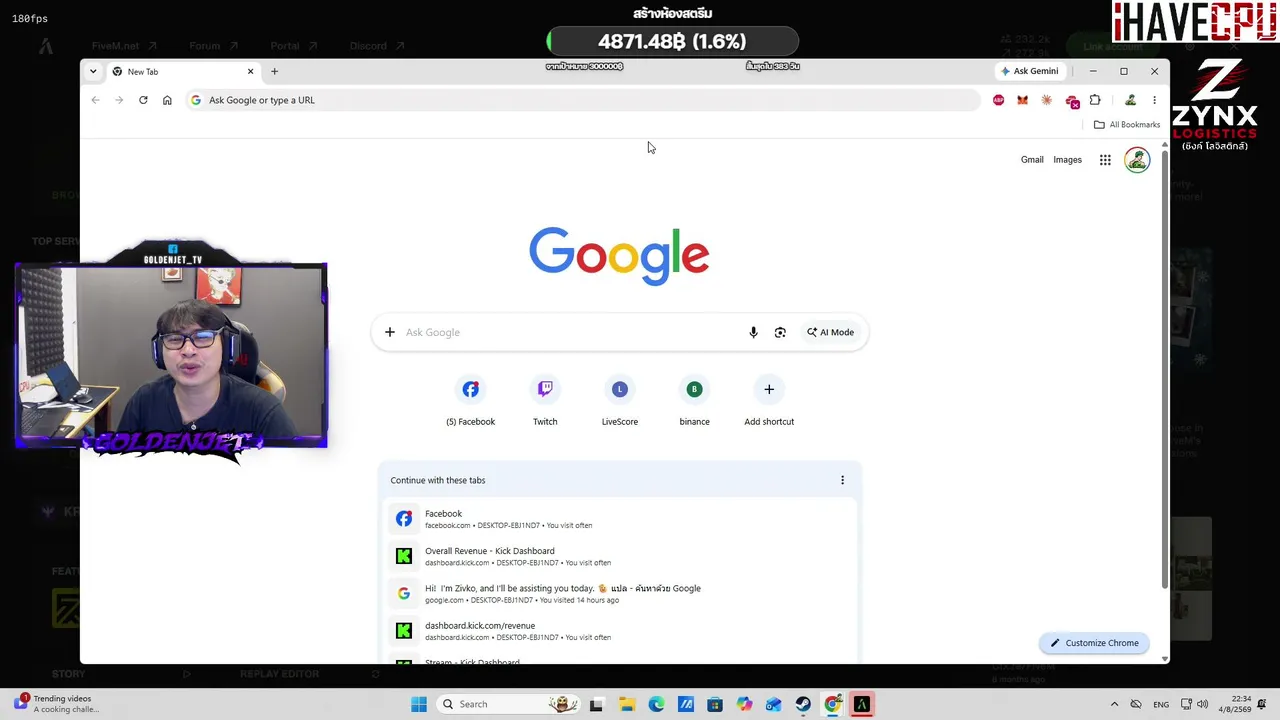Click the browser back arrow
This screenshot has height=720, width=1280.
[x=95, y=100]
